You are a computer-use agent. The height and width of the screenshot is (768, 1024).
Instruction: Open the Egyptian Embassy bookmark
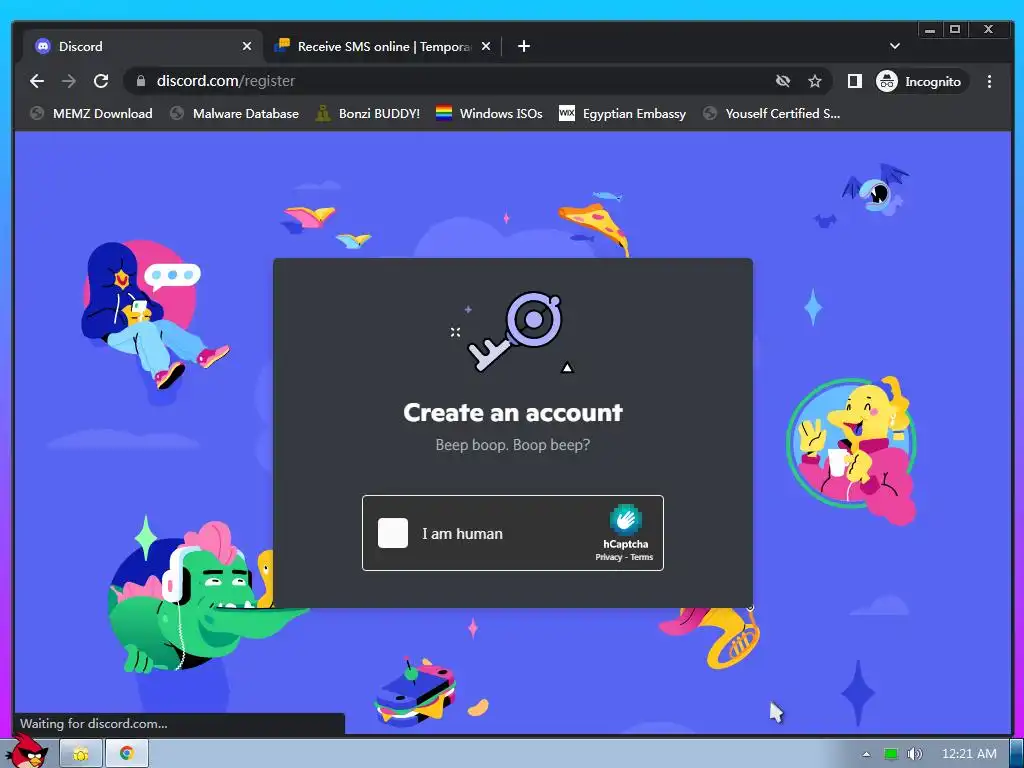[x=622, y=114]
